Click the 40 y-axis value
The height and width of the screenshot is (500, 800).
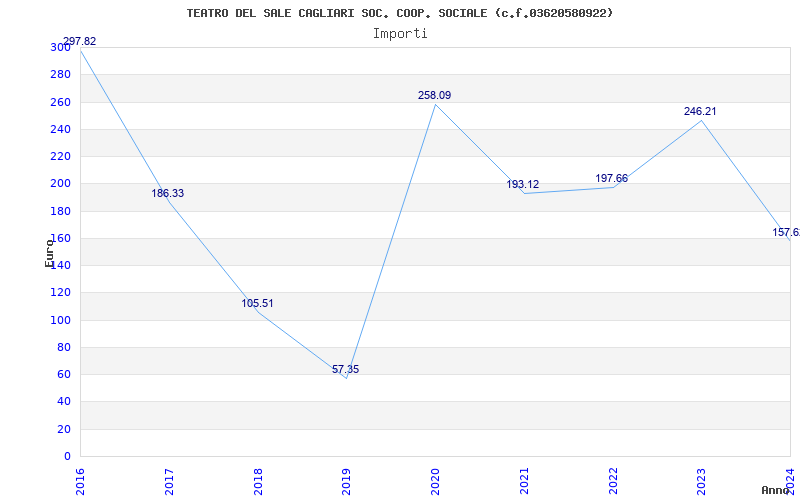pos(64,402)
